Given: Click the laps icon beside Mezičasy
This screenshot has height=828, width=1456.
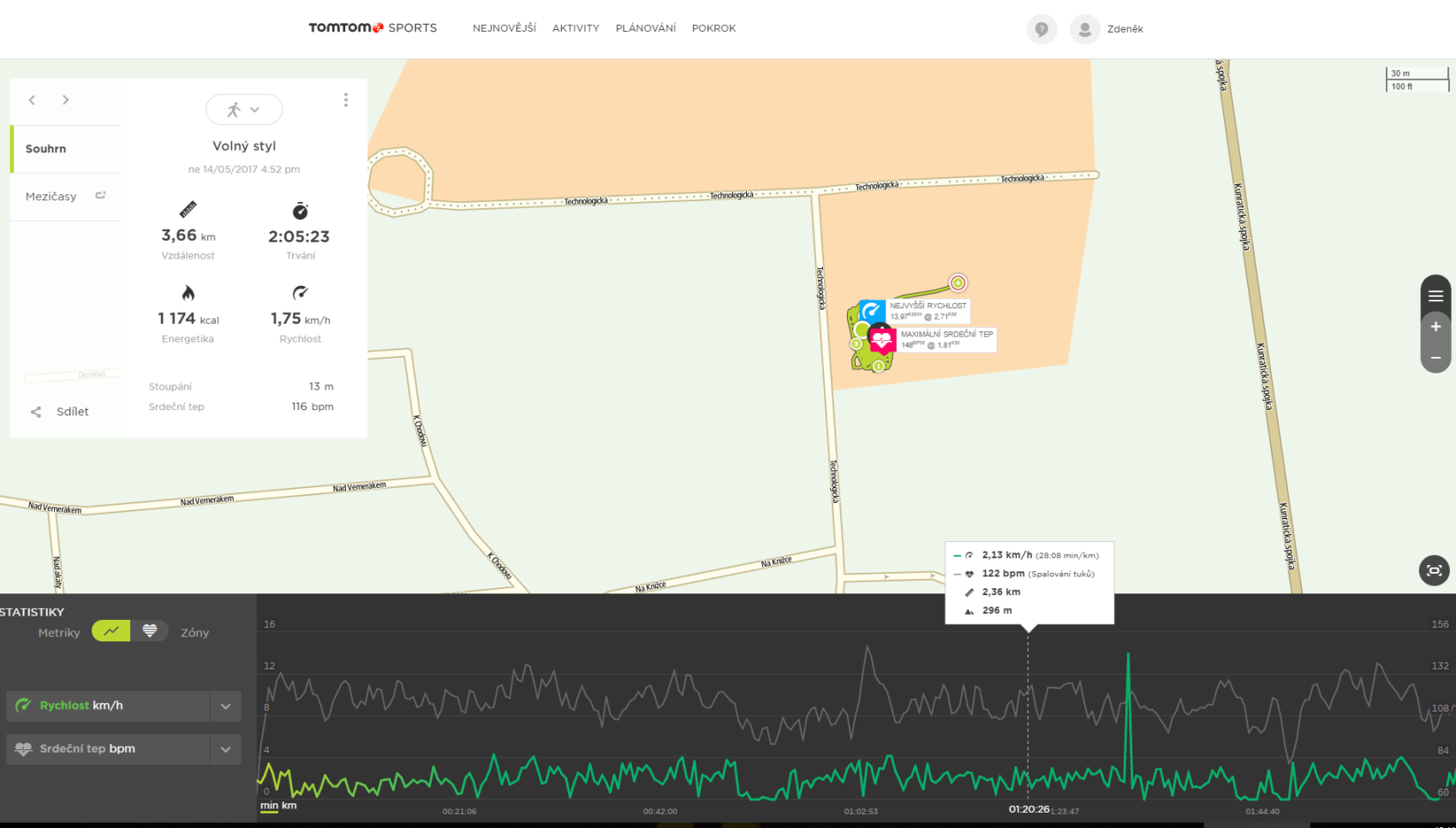Looking at the screenshot, I should [x=100, y=195].
